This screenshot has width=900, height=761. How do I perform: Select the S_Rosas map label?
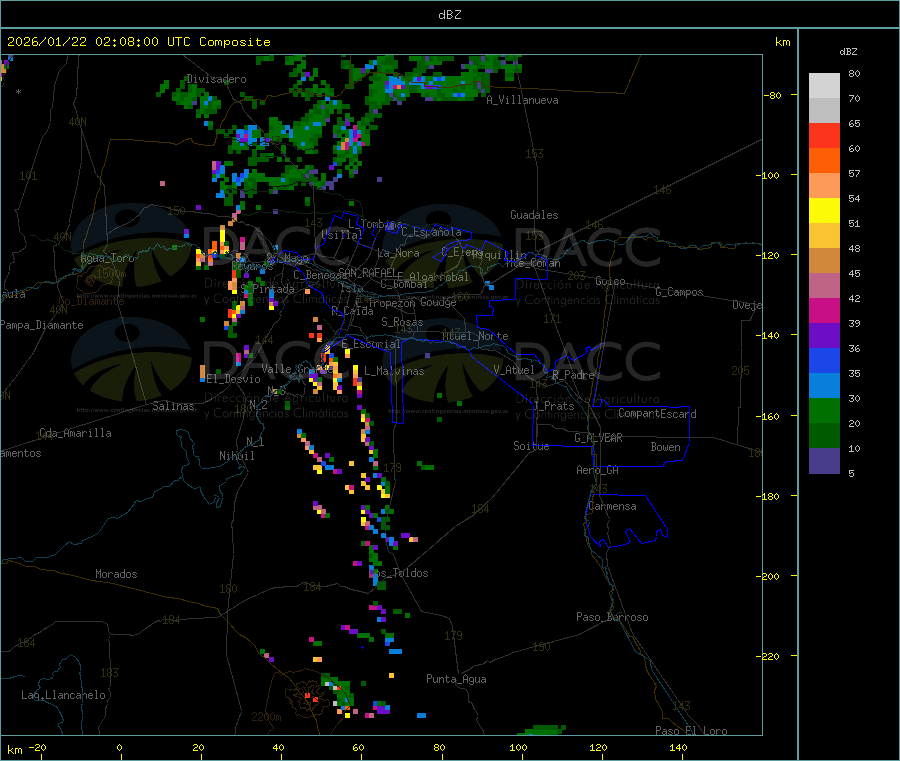click(402, 322)
